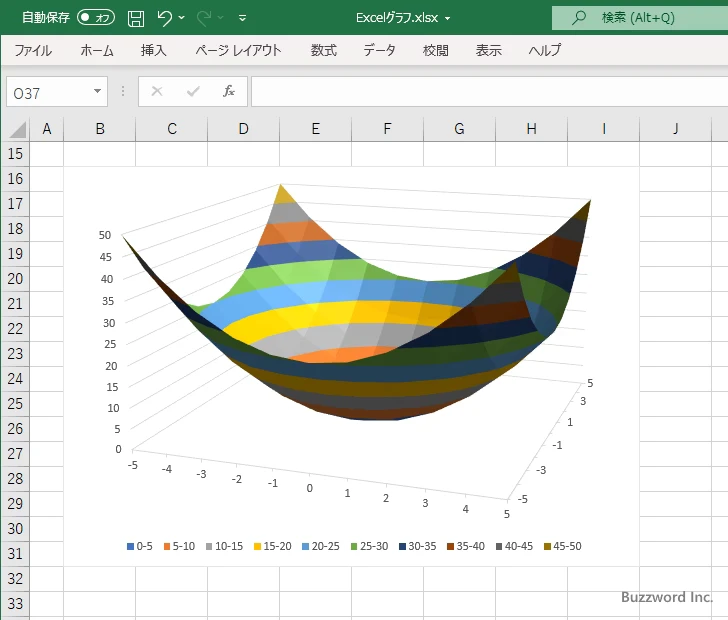Click the Undo arrow icon

(x=164, y=18)
